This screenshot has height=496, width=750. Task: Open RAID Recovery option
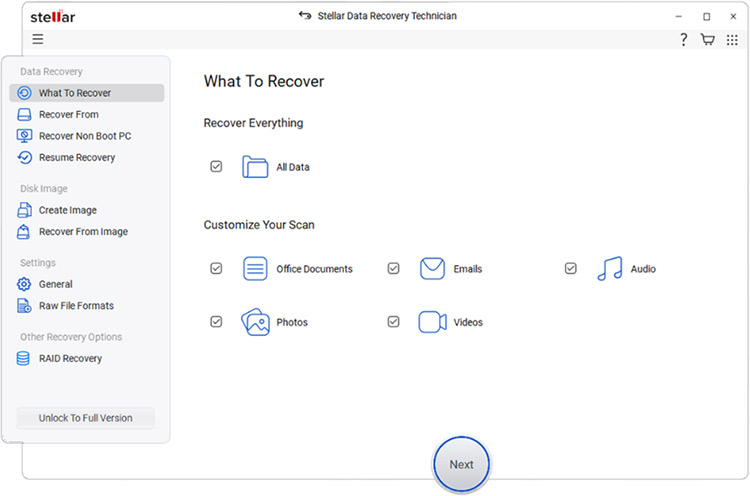tap(70, 359)
